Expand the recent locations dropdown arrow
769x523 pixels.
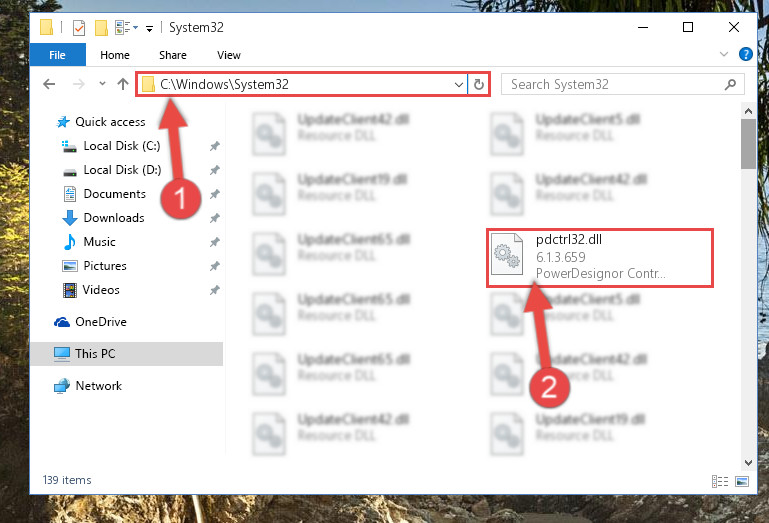102,84
